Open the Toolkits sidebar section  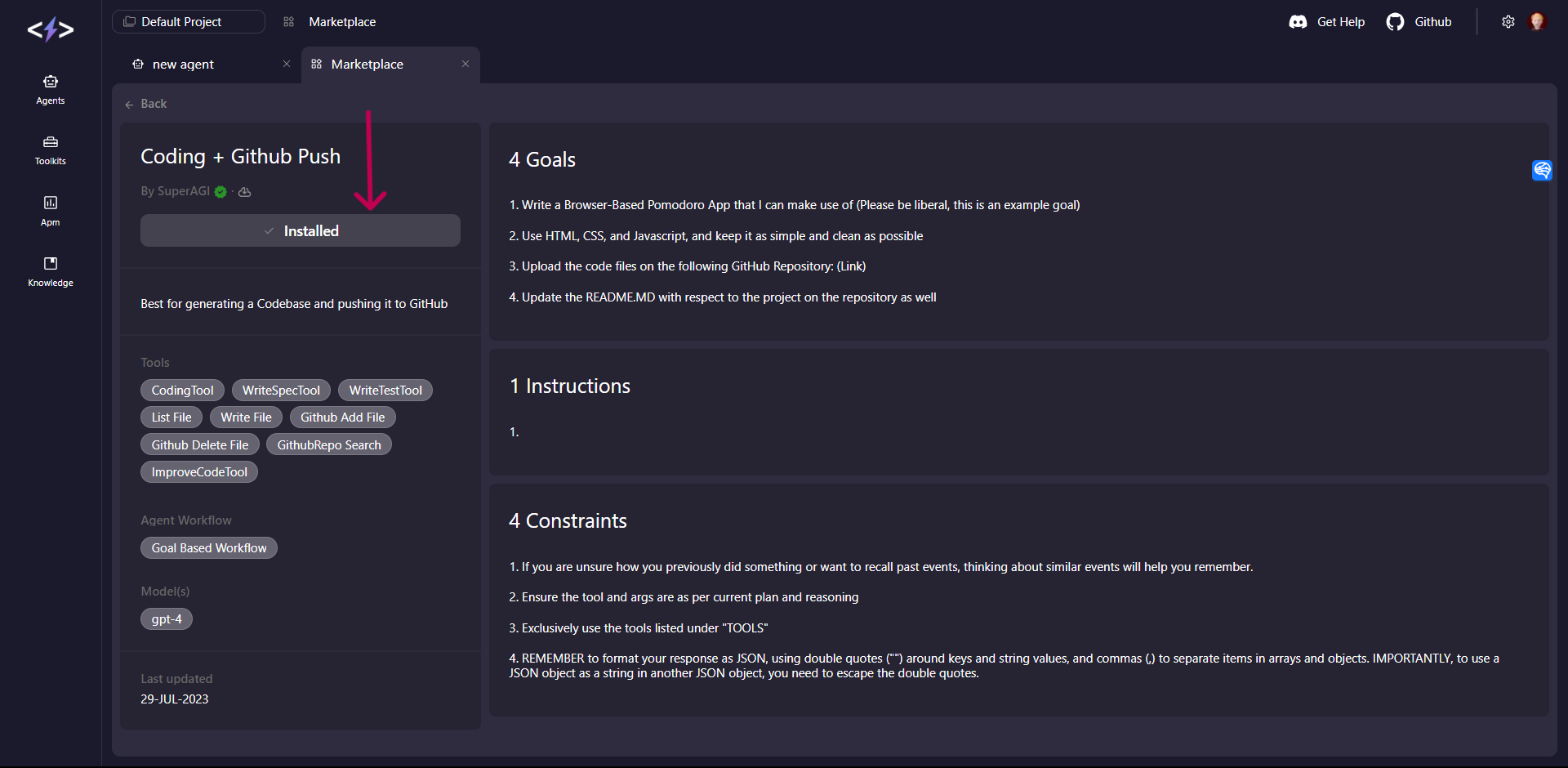[x=50, y=150]
